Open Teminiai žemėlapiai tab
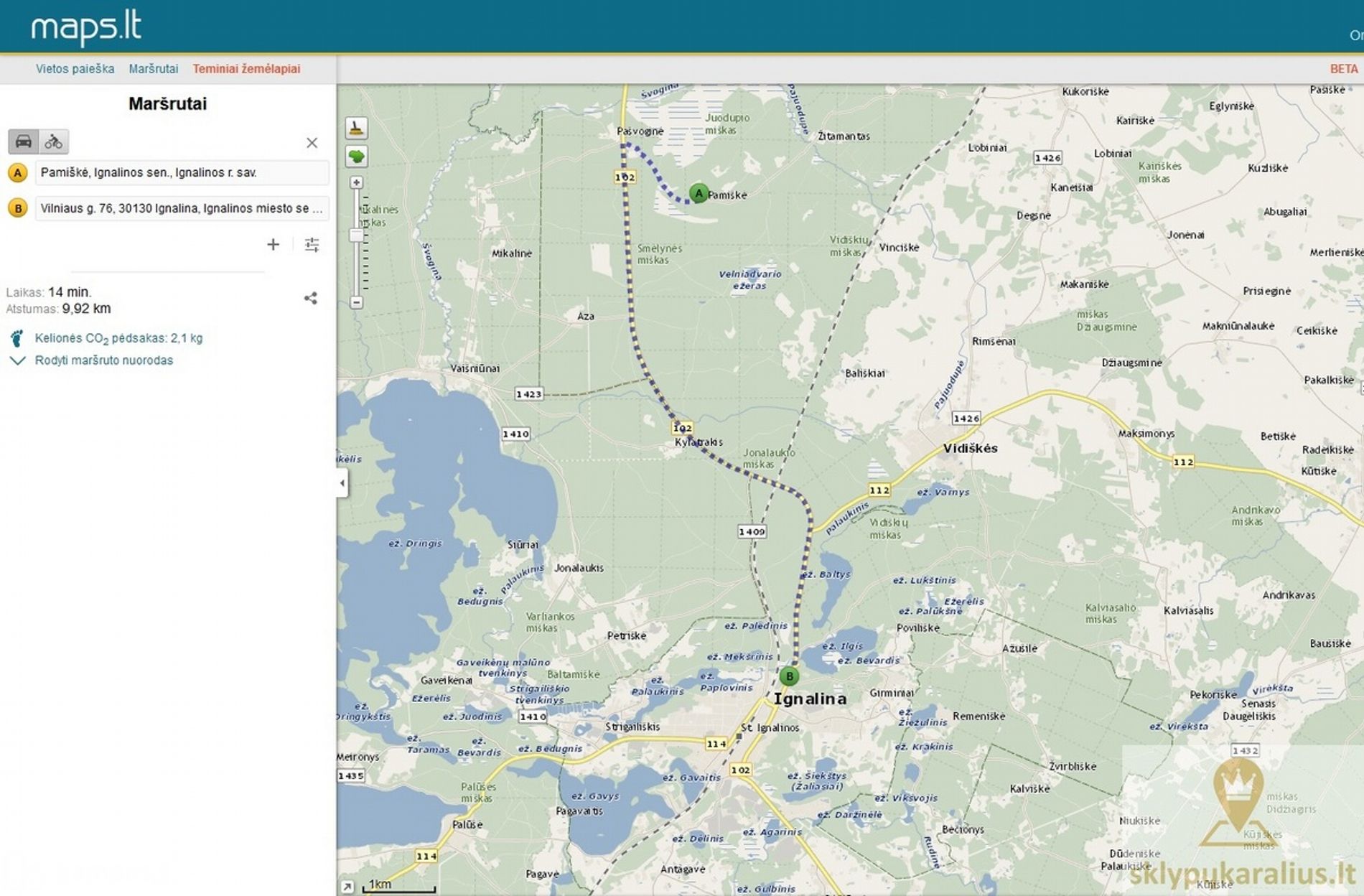This screenshot has height=896, width=1364. pyautogui.click(x=246, y=69)
